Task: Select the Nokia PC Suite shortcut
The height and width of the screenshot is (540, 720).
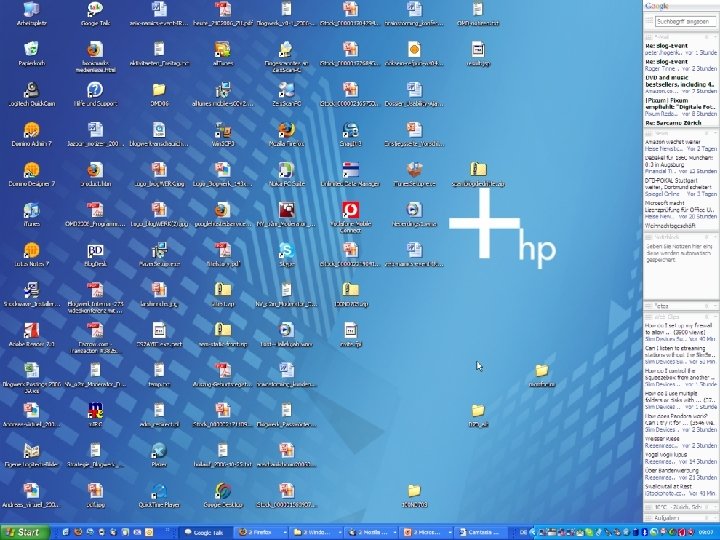Action: pos(287,174)
